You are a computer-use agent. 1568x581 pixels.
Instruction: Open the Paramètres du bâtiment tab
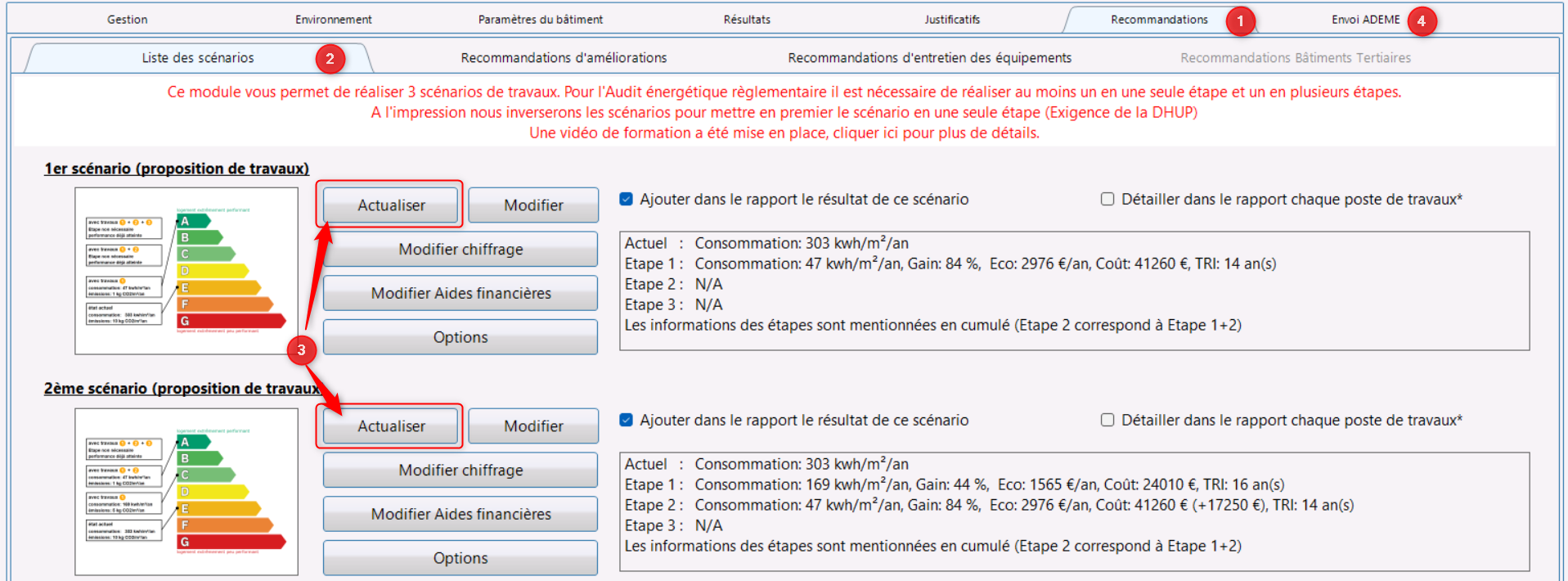(540, 20)
